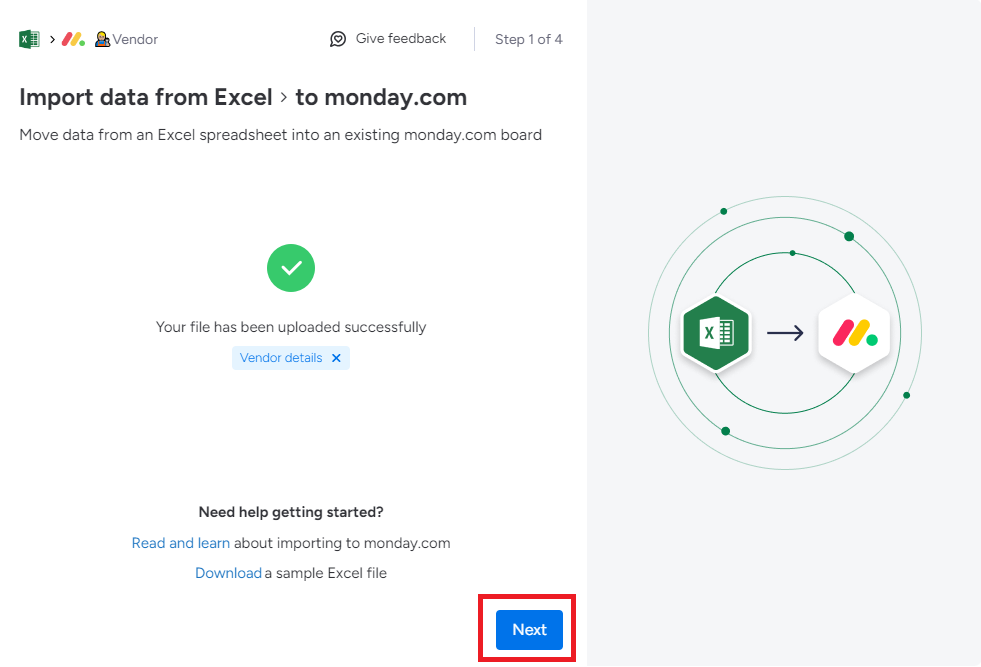This screenshot has width=981, height=667.
Task: Click the monday.com logo in breadcrumb
Action: click(x=73, y=39)
